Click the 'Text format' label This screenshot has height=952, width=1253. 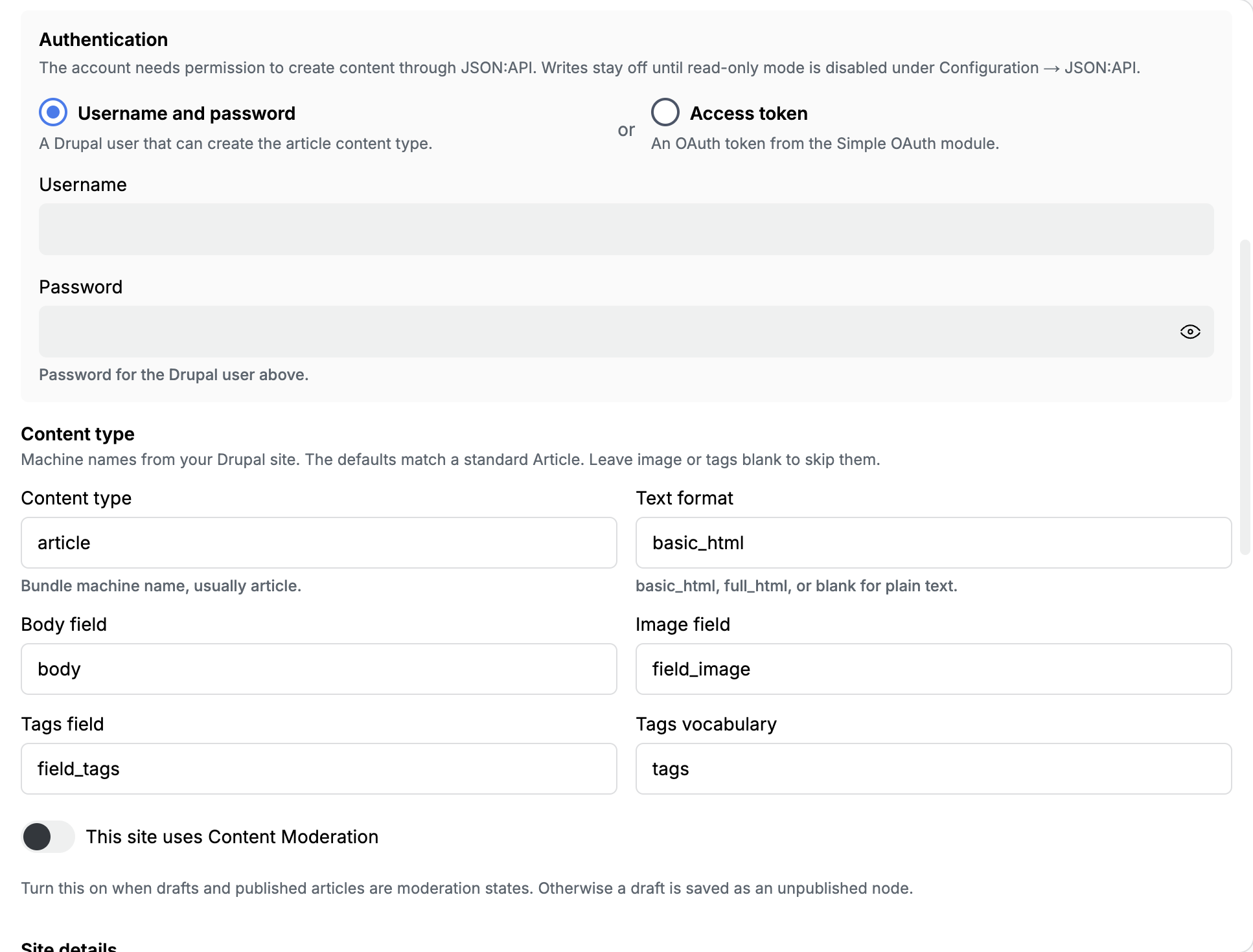684,498
